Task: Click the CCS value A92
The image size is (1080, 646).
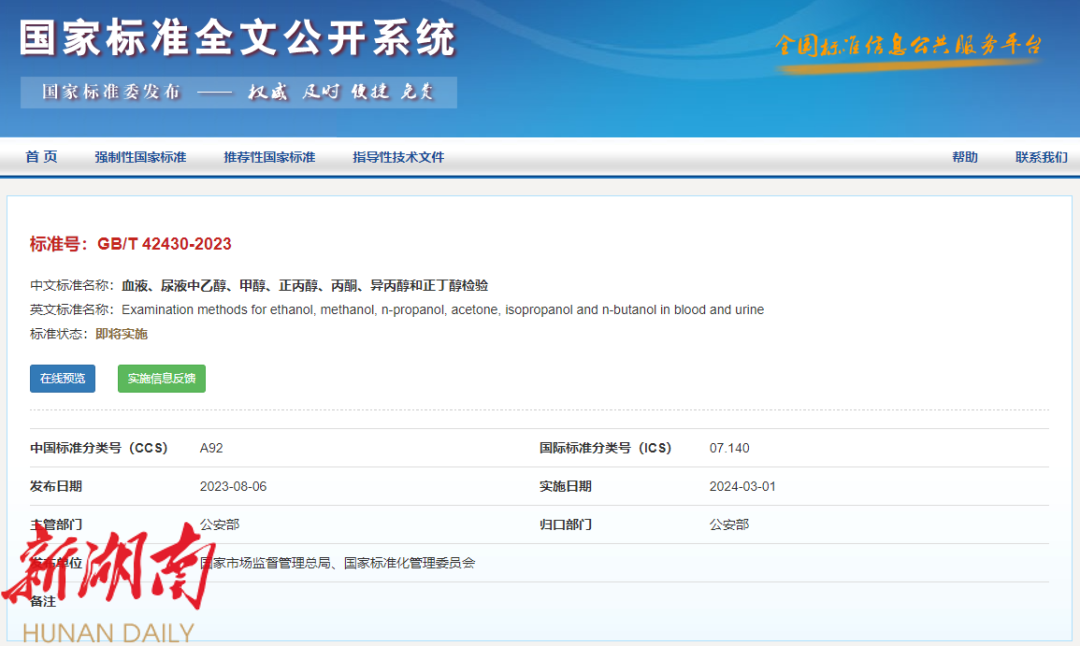Action: pos(211,448)
